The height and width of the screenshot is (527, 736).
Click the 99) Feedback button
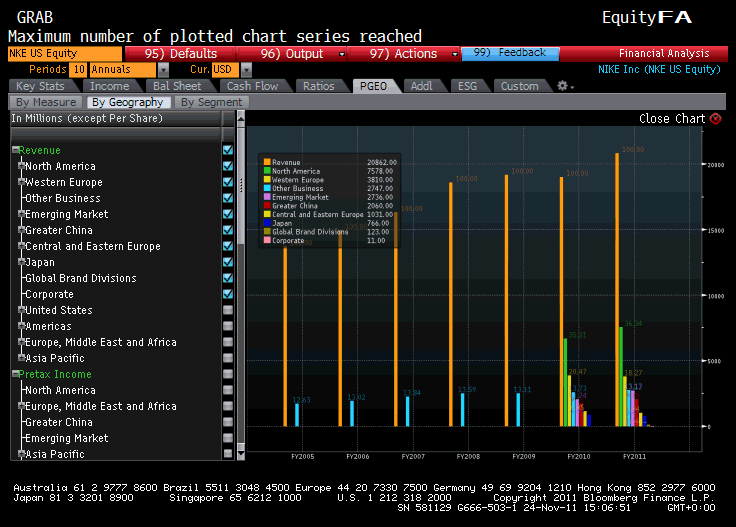coord(510,53)
